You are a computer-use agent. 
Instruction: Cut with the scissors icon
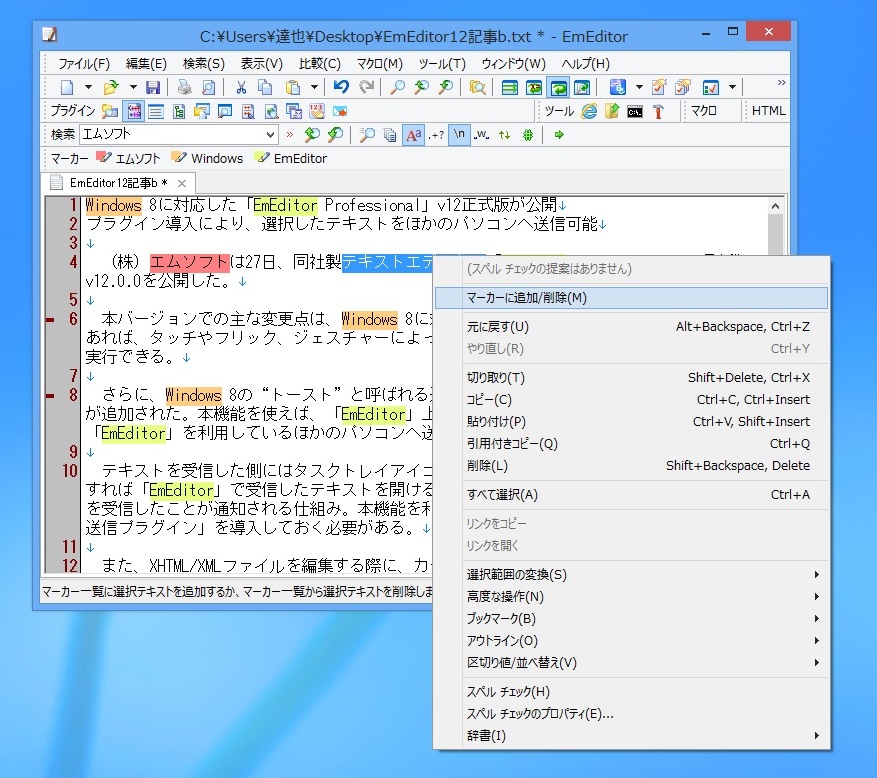pos(241,88)
